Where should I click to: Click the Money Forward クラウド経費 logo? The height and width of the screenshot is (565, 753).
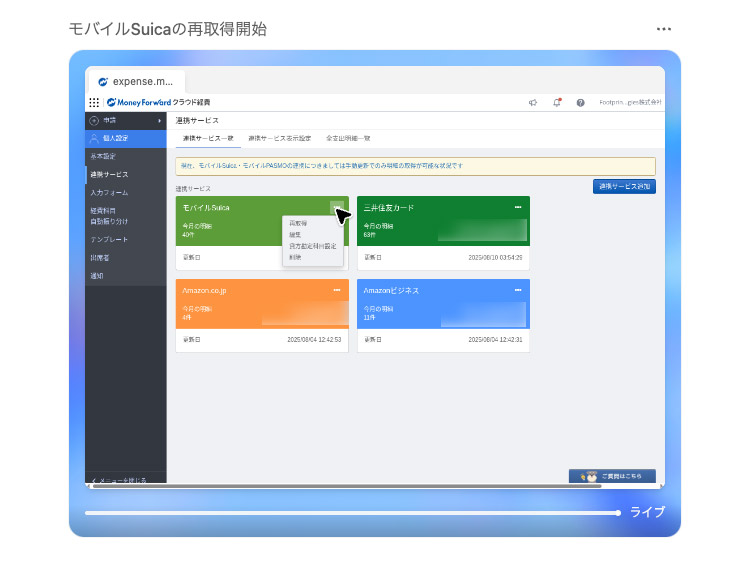(158, 102)
